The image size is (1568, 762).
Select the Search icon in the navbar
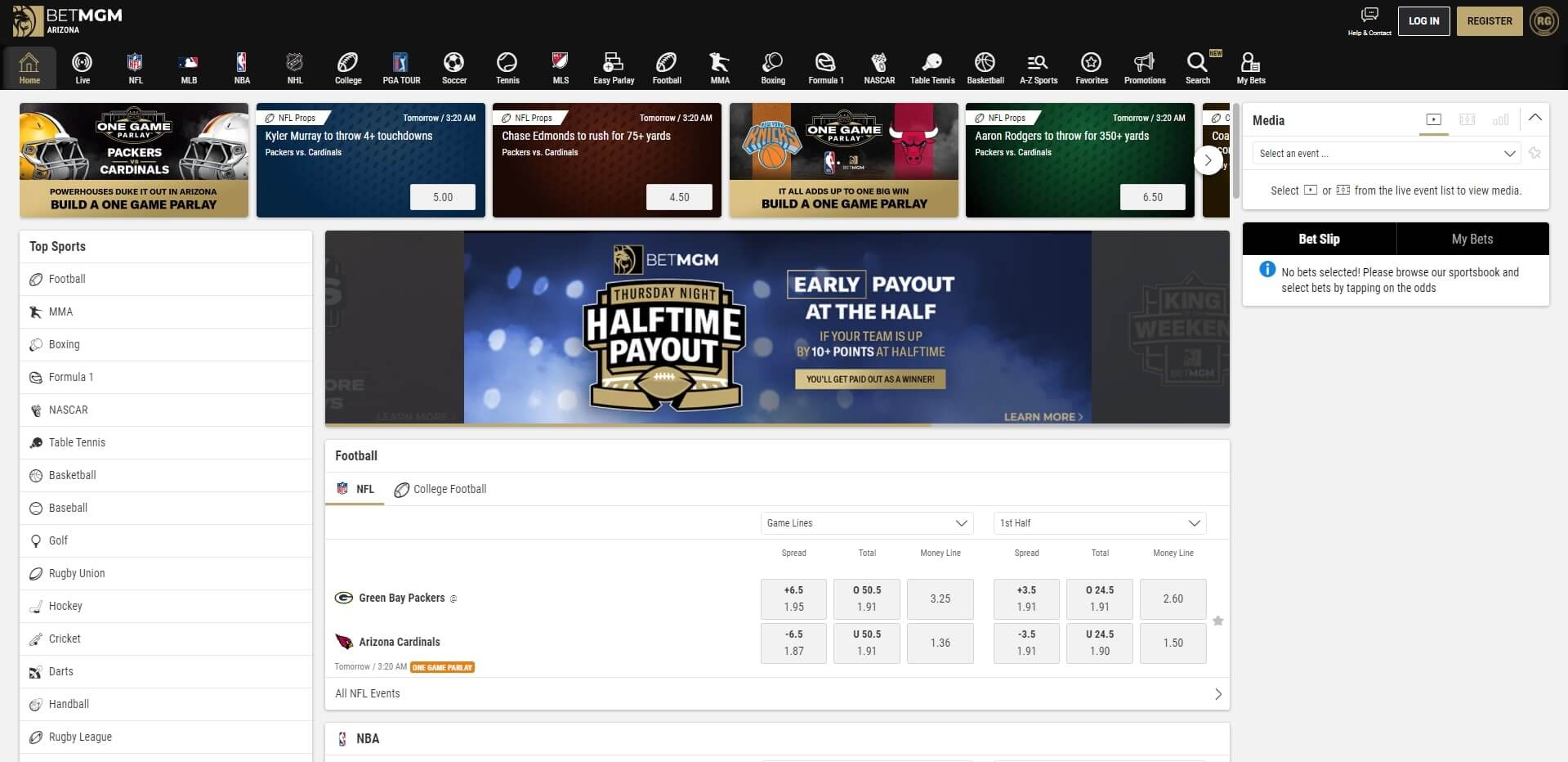tap(1197, 68)
